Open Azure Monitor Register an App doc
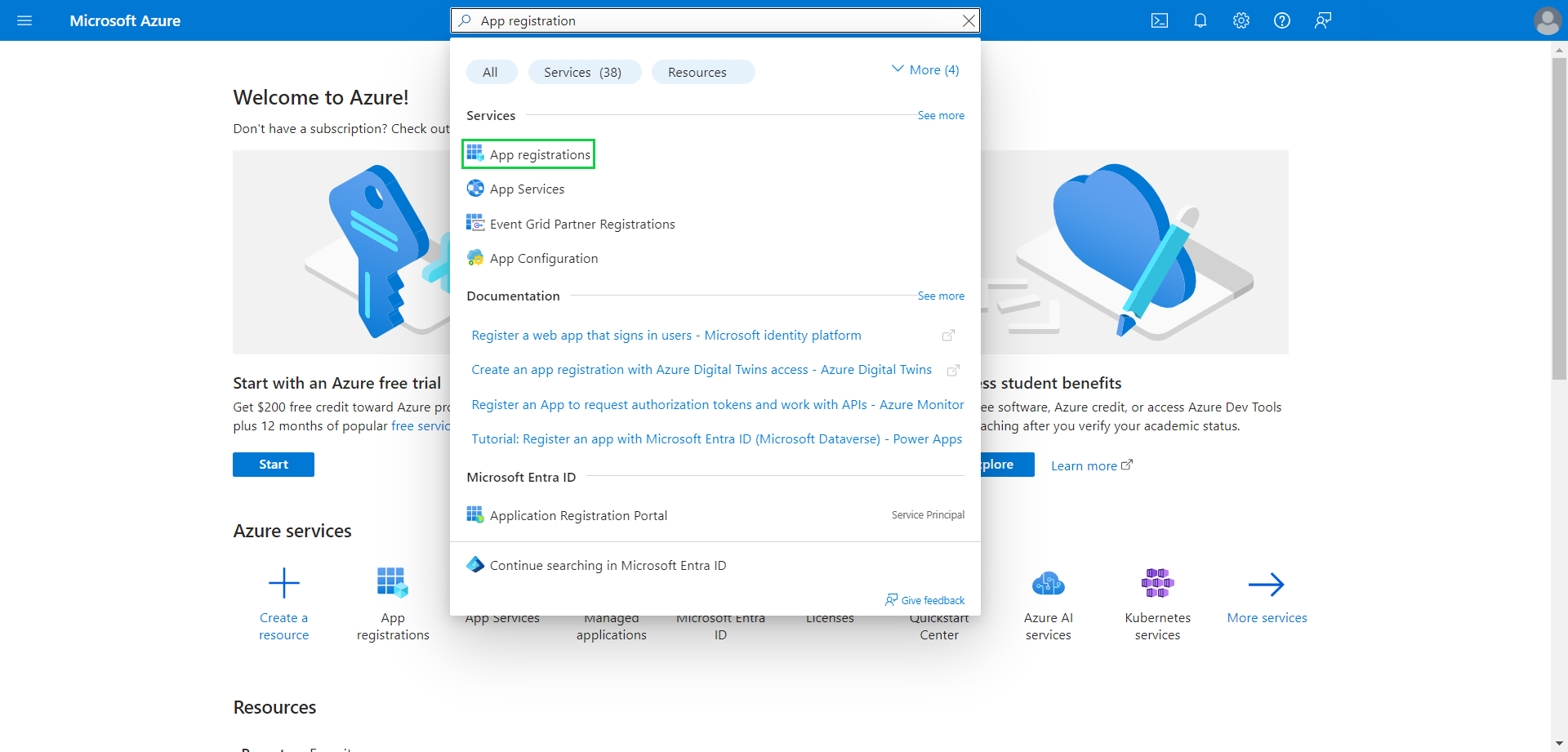1568x752 pixels. click(717, 404)
